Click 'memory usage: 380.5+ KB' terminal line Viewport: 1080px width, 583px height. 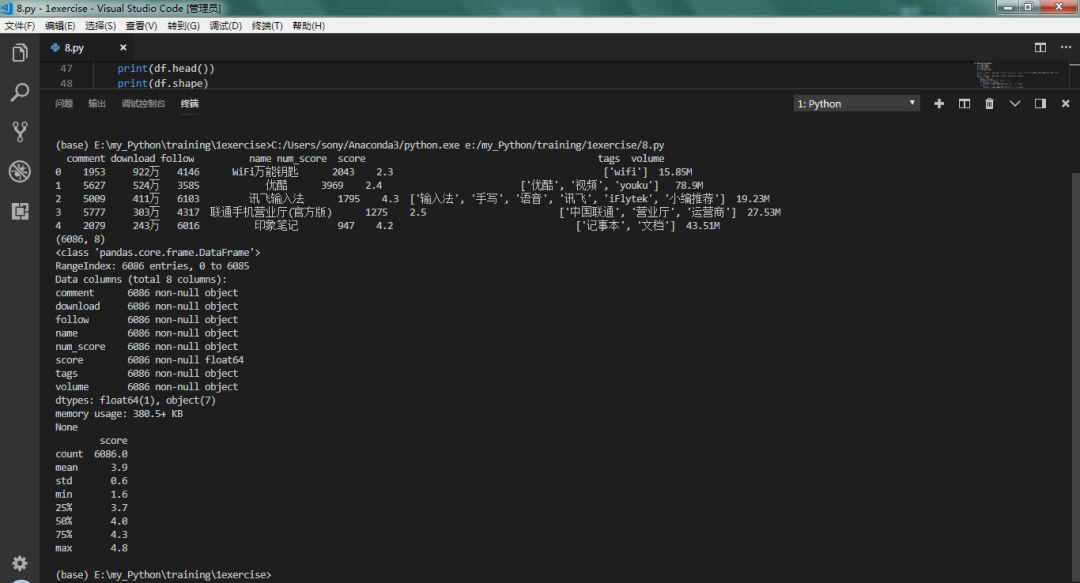[119, 413]
